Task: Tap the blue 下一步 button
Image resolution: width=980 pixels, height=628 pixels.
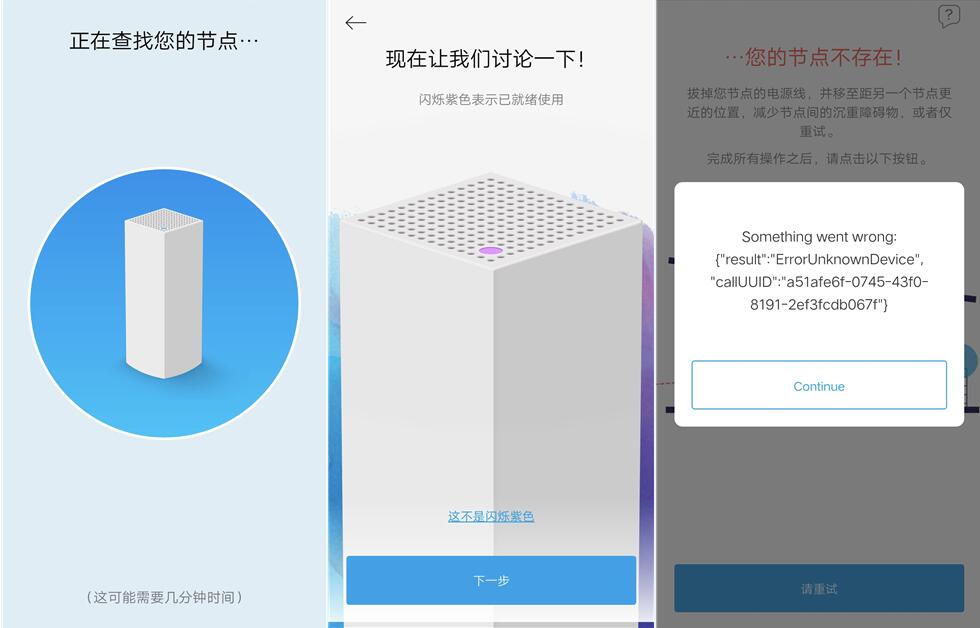Action: (491, 581)
